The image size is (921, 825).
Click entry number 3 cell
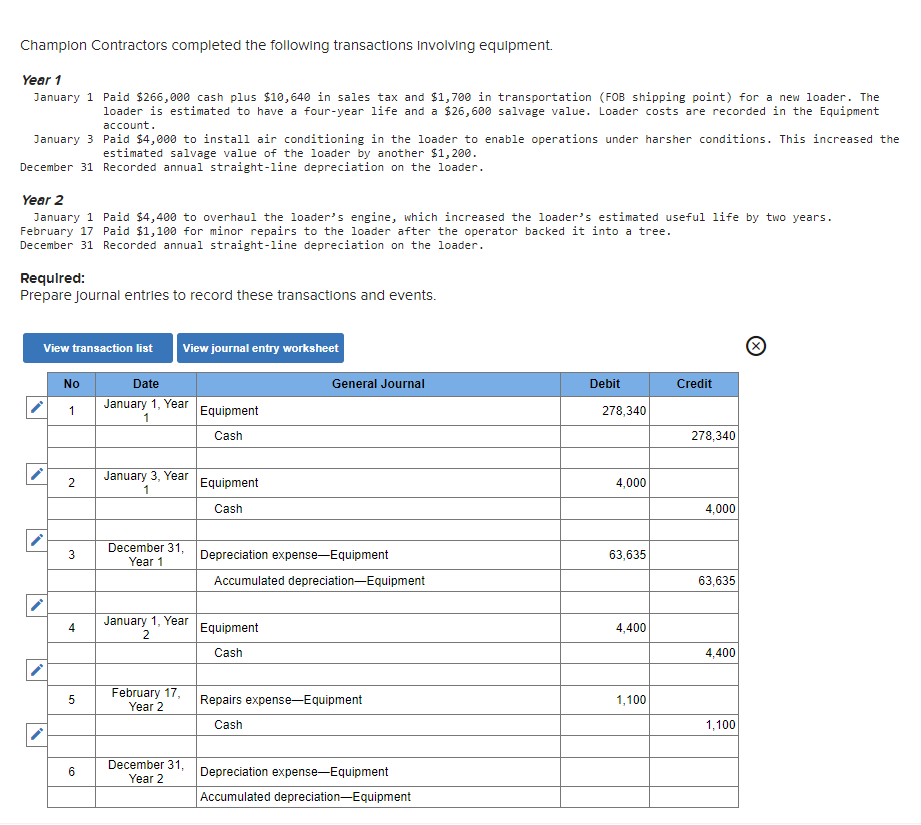pos(72,555)
